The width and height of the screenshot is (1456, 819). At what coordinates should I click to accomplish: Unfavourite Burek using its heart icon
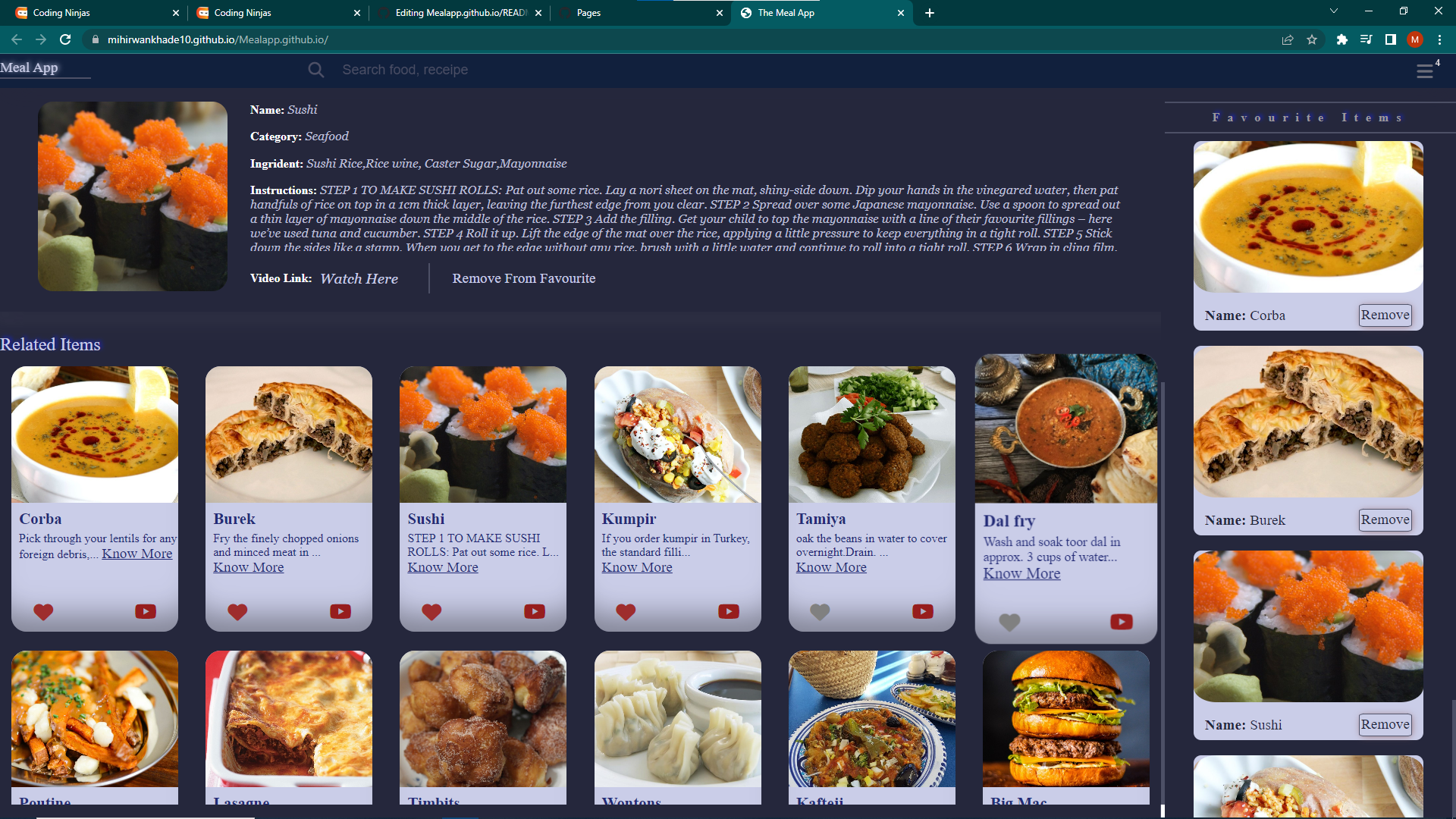tap(237, 612)
